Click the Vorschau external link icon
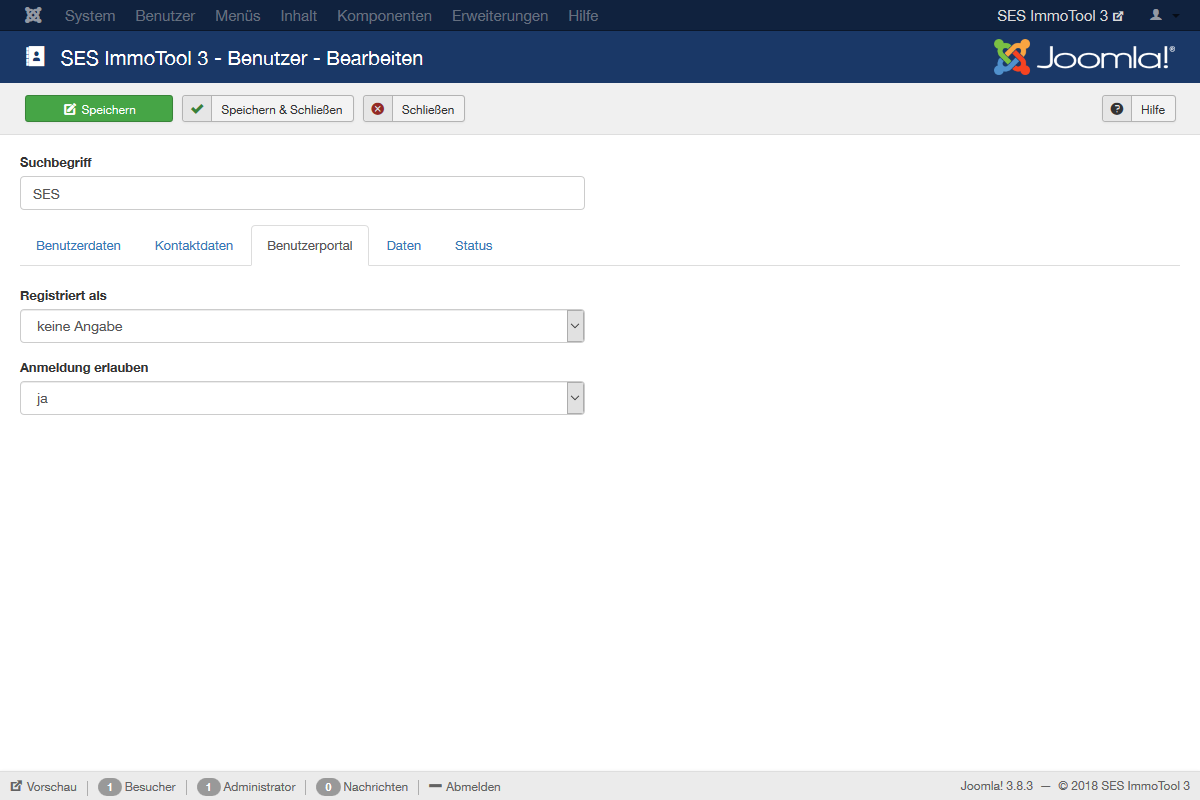 [16, 787]
